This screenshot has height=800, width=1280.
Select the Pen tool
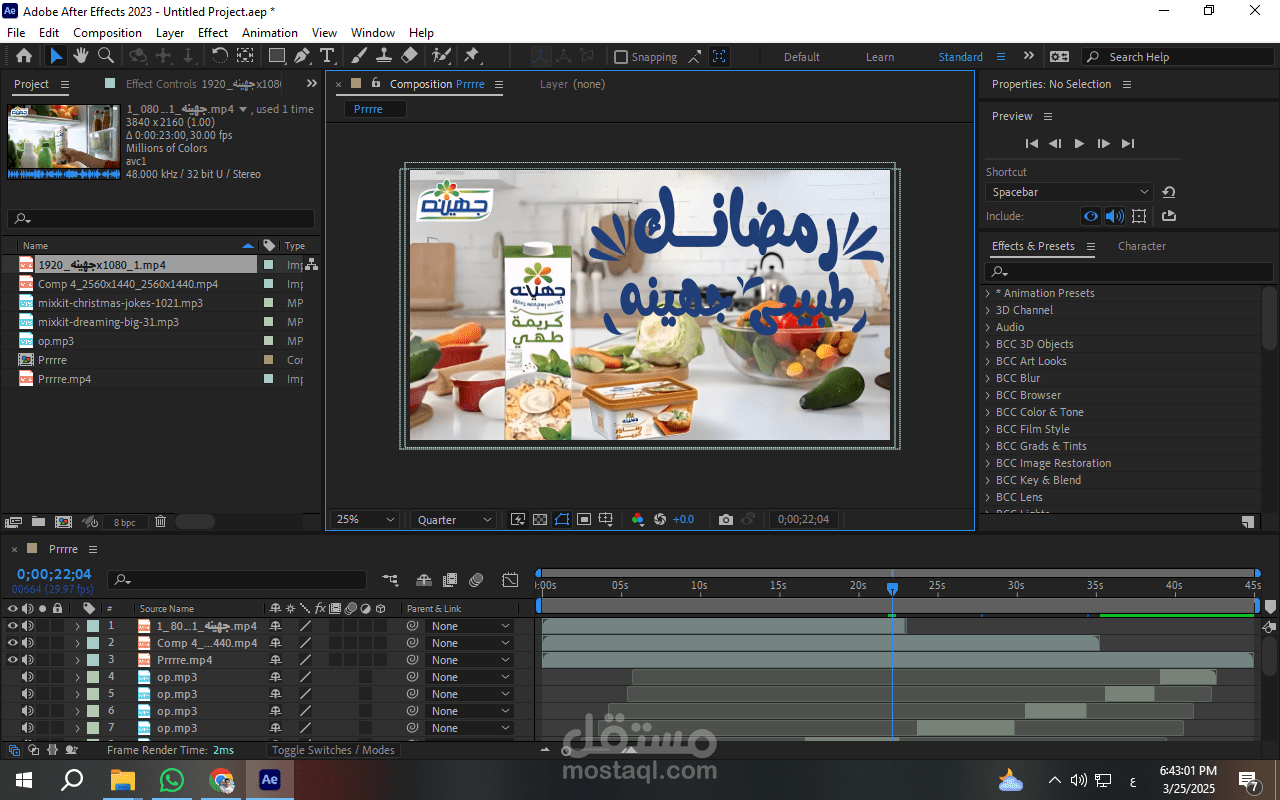(x=302, y=56)
